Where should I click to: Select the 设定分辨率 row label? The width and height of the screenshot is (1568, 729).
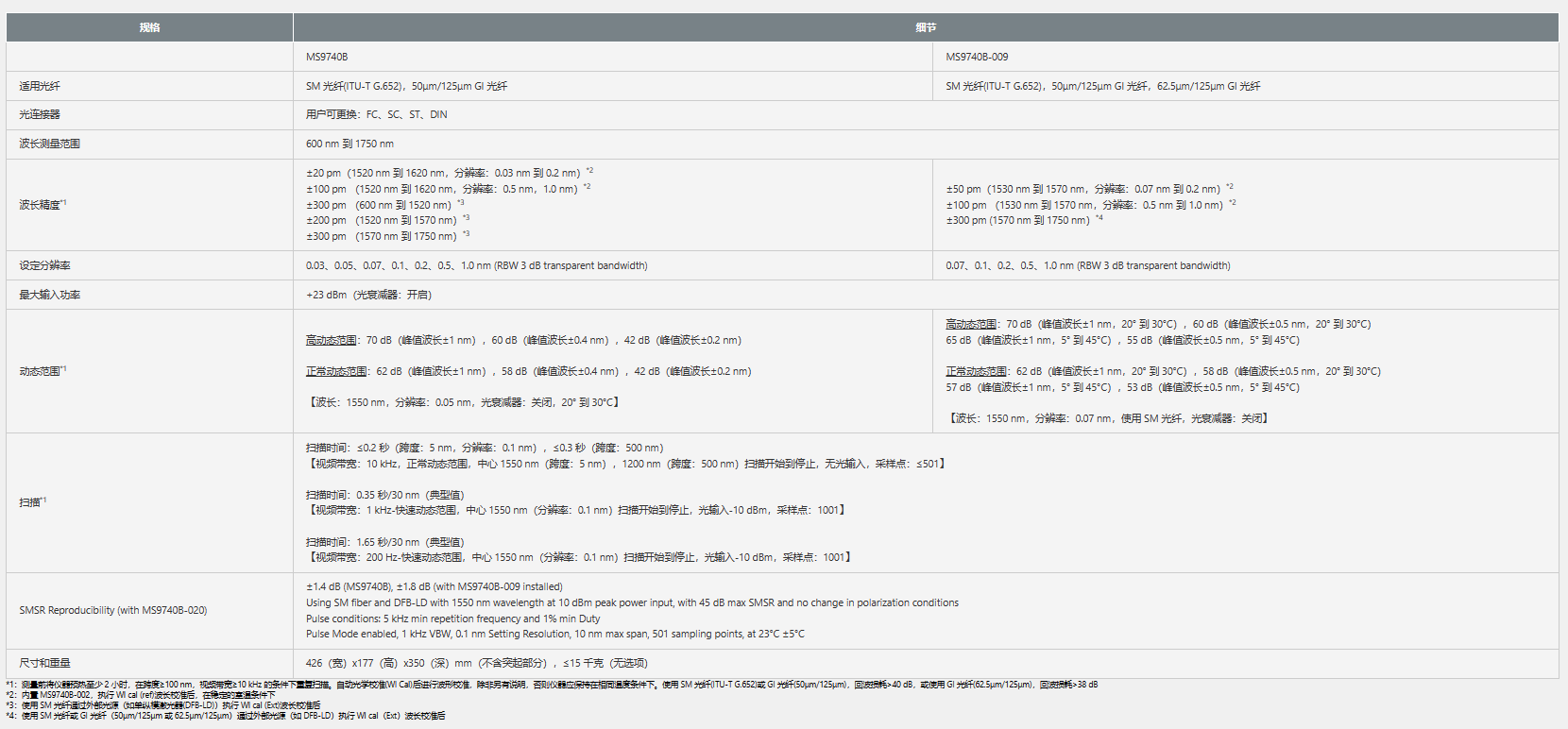pos(44,265)
